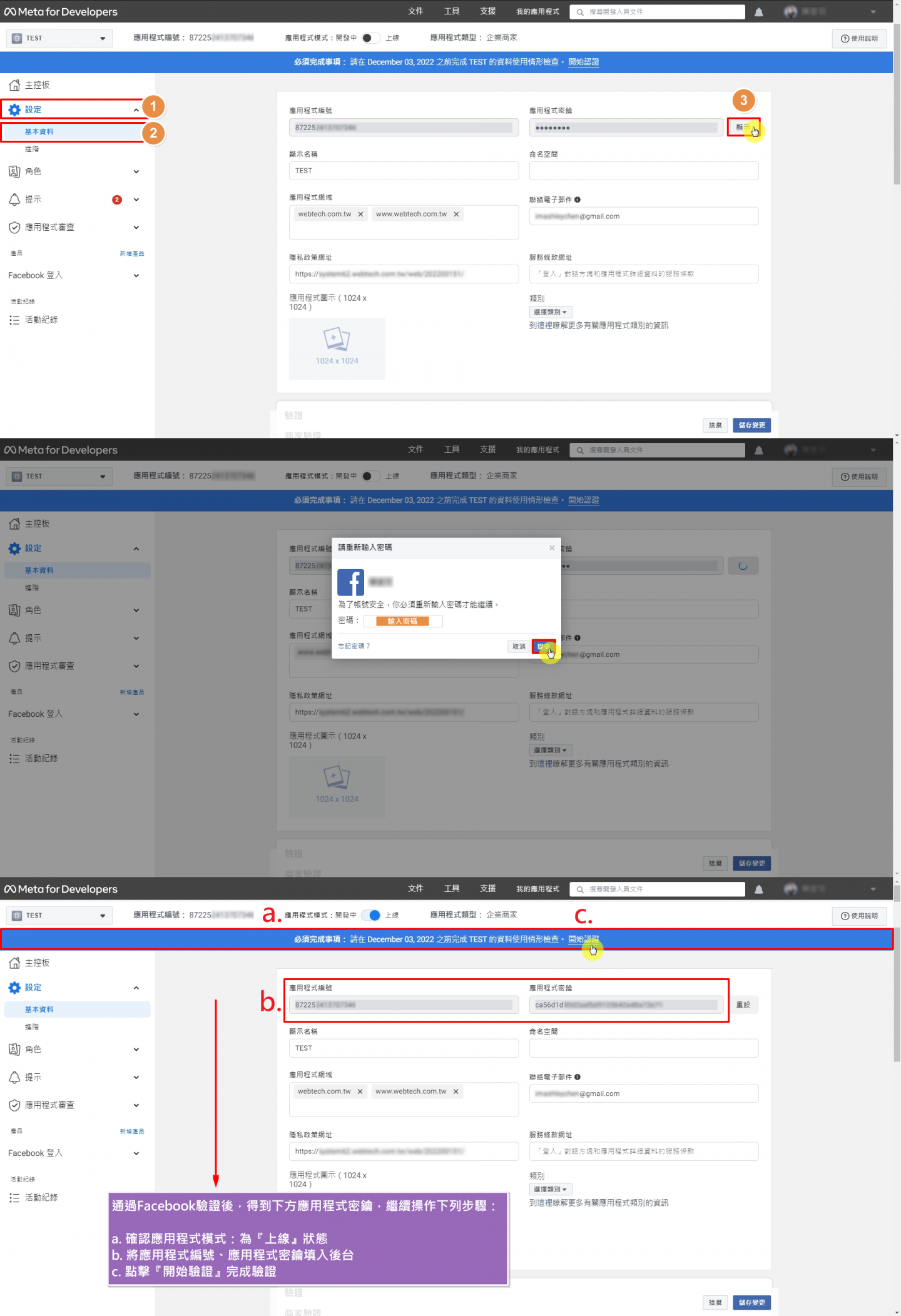Click the 應用程式審查 shield icon in the top screenshot

coord(14,227)
